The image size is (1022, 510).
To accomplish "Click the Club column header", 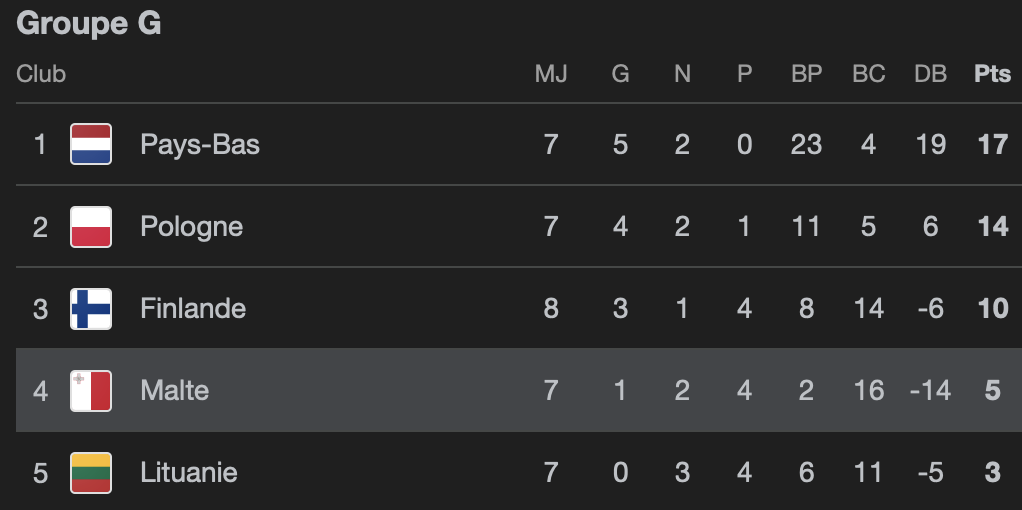I will click(x=41, y=74).
